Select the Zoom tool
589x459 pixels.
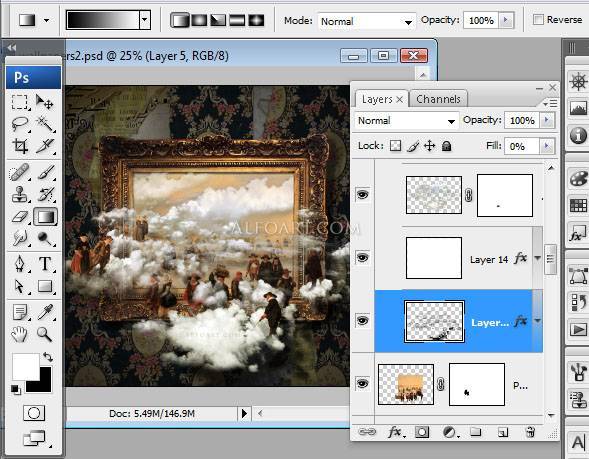[x=45, y=334]
